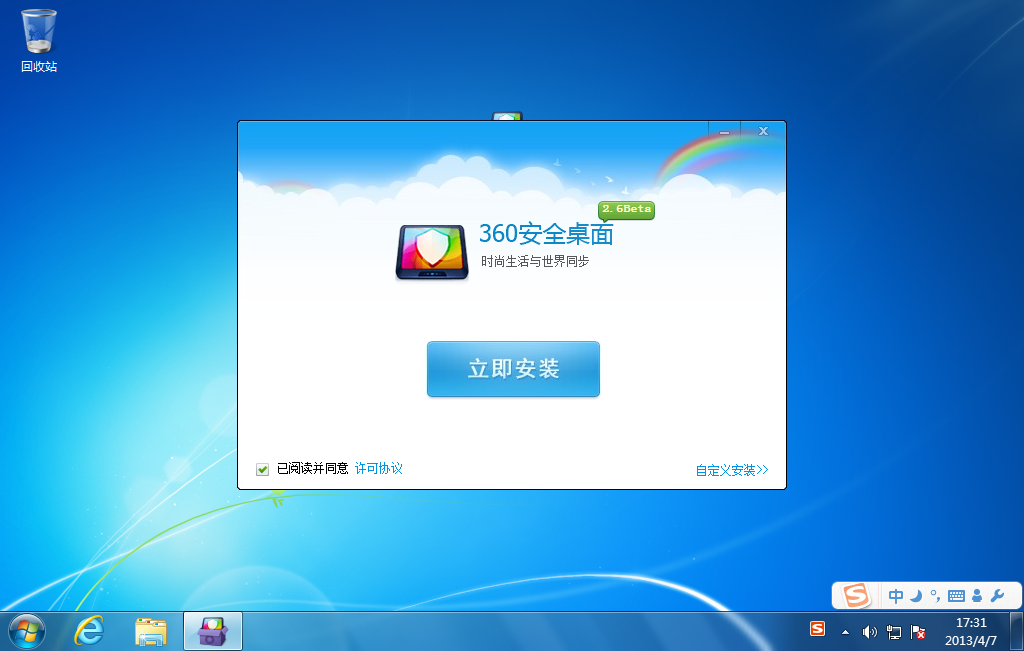Select the 回收站 recycle bin desktop icon
The height and width of the screenshot is (651, 1024).
[x=39, y=40]
